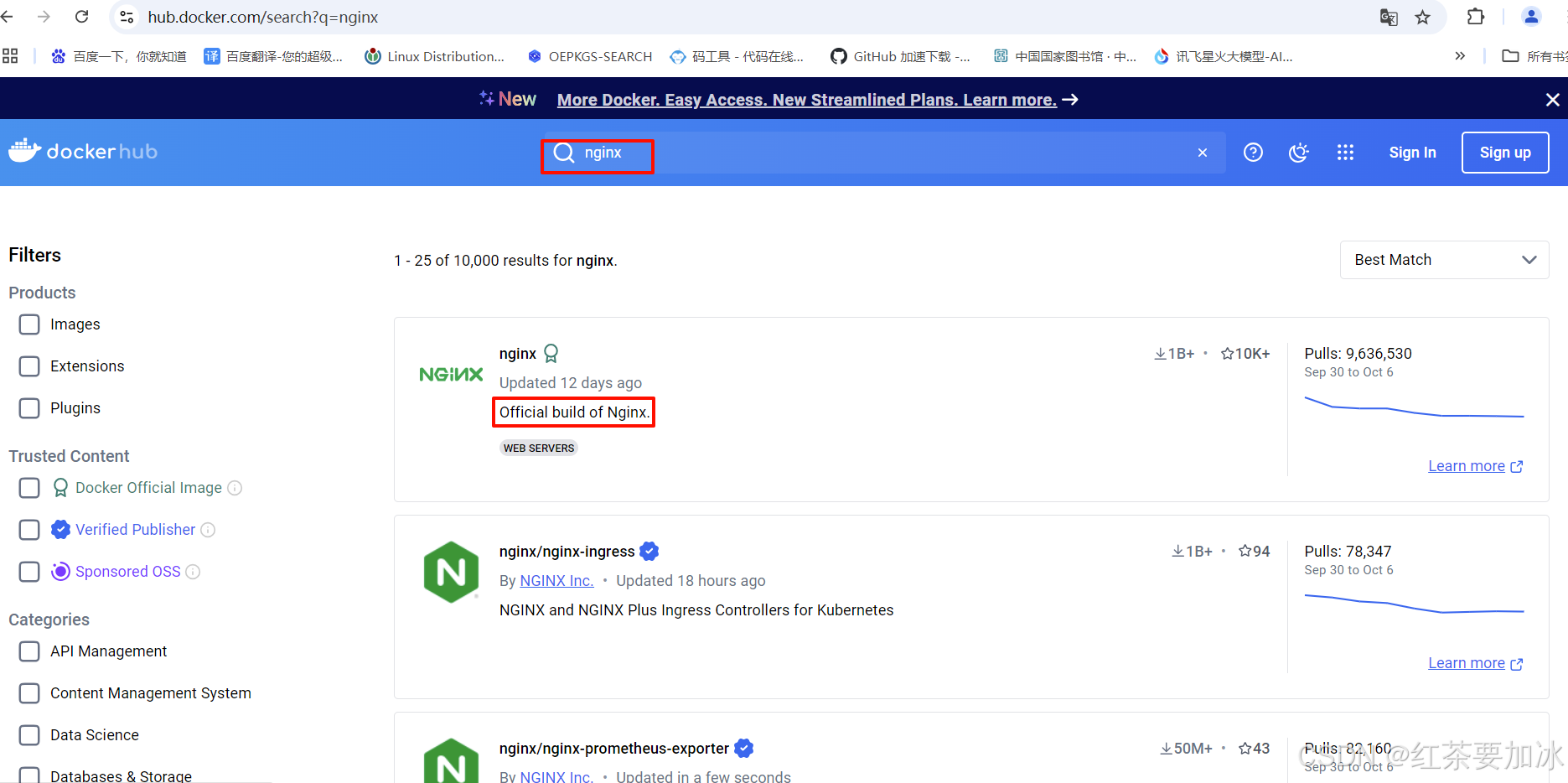The width and height of the screenshot is (1568, 783).
Task: Click the Pulls: 9,636,530 text
Action: click(1358, 354)
